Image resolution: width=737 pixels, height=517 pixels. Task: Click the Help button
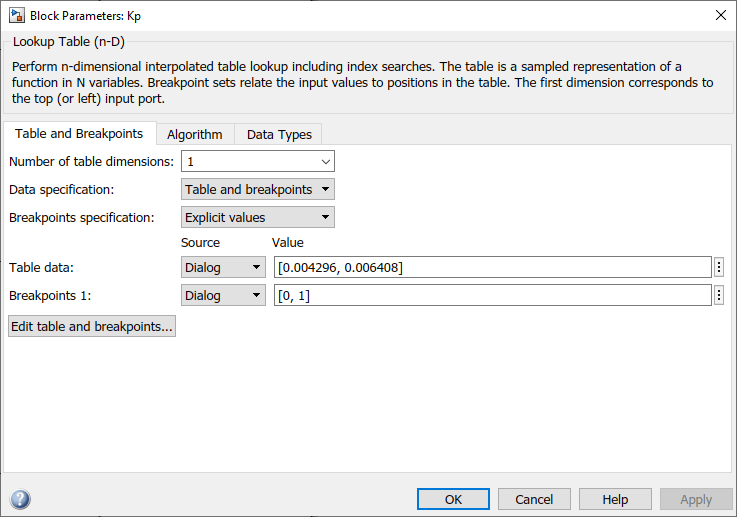[x=615, y=499]
